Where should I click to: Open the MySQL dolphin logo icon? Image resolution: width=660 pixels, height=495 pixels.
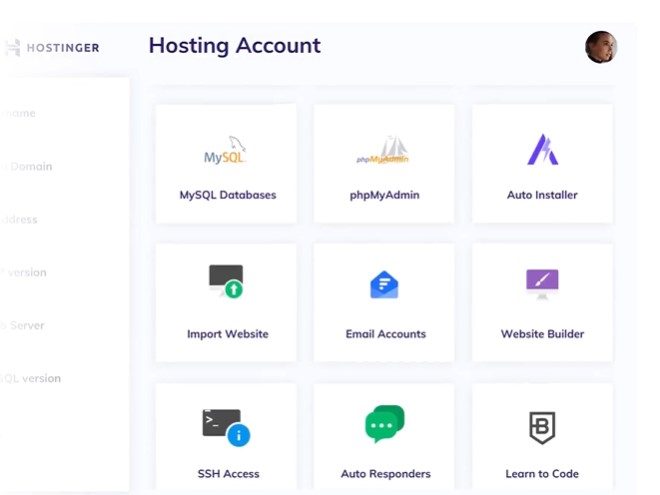[x=225, y=150]
